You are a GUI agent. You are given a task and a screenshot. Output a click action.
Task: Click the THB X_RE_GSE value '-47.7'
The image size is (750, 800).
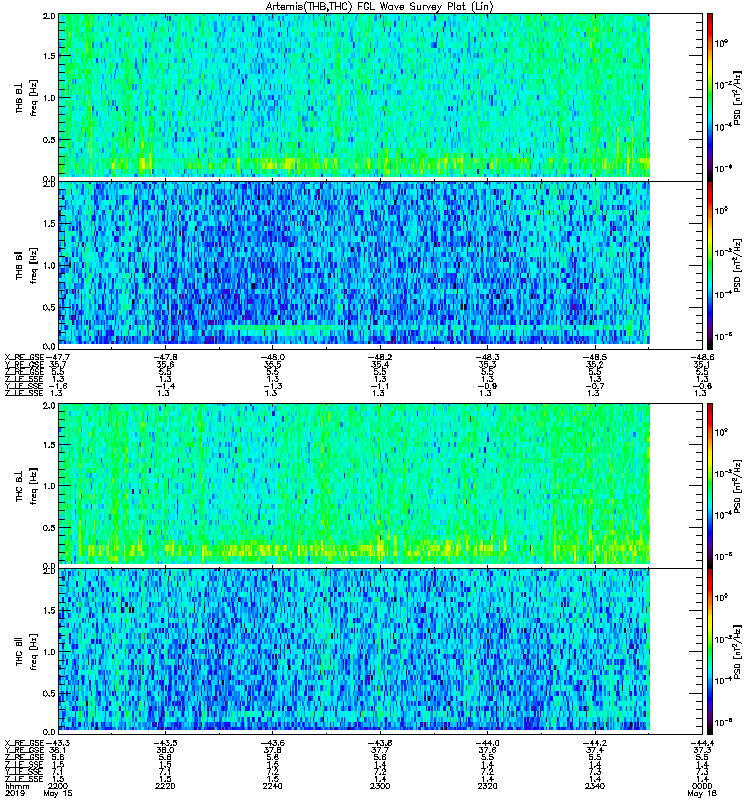[x=57, y=357]
